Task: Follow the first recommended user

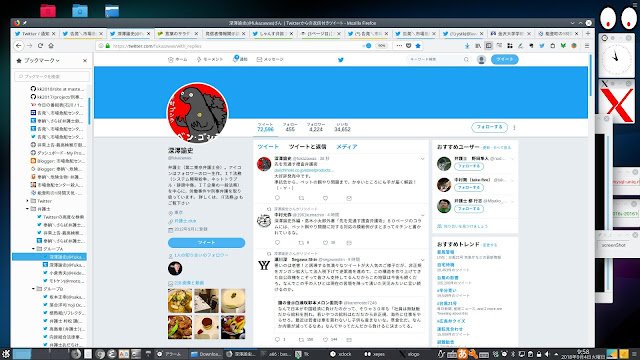Action: [469, 167]
